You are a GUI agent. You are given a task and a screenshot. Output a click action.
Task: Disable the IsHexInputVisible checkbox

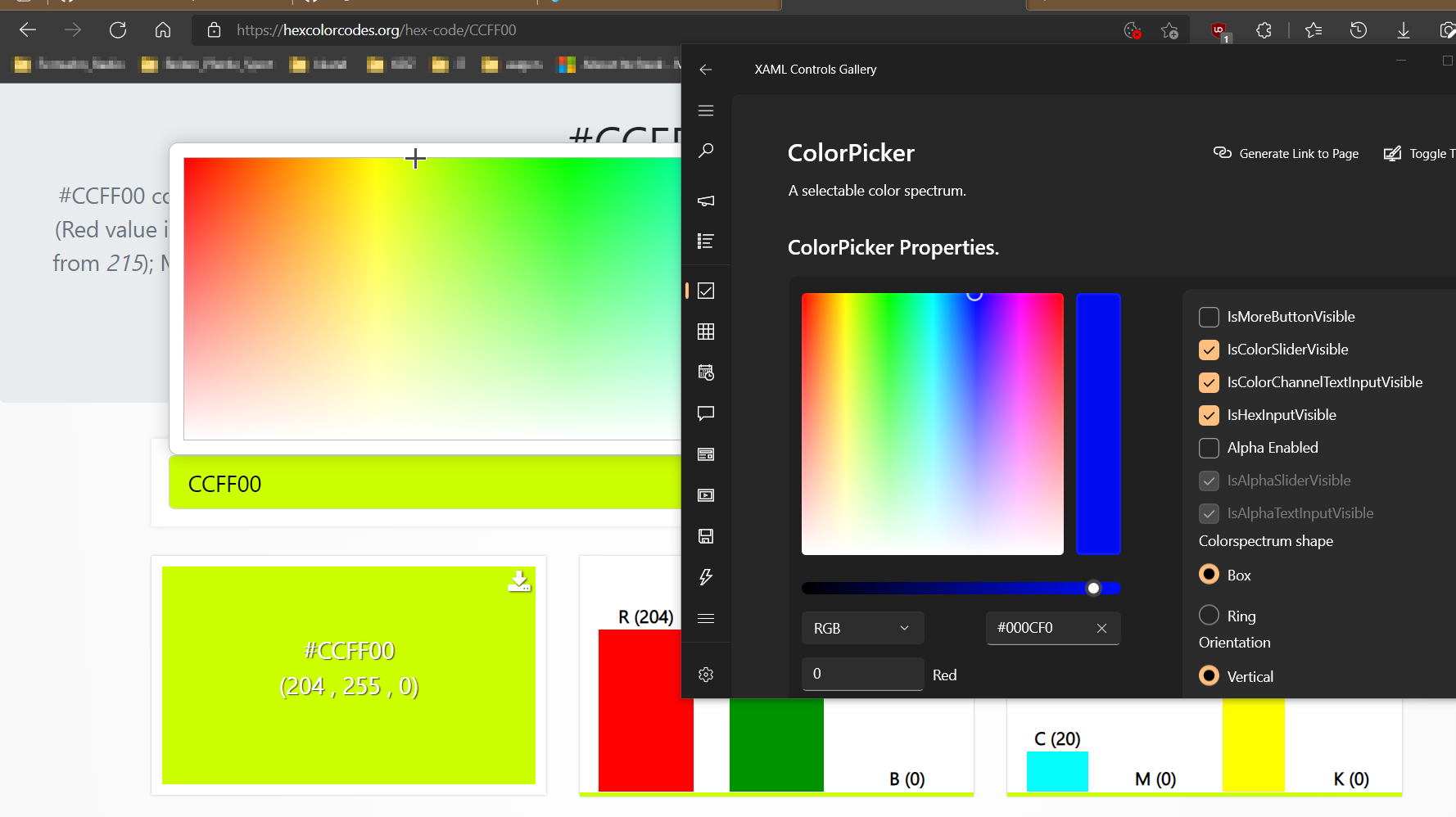(x=1209, y=415)
